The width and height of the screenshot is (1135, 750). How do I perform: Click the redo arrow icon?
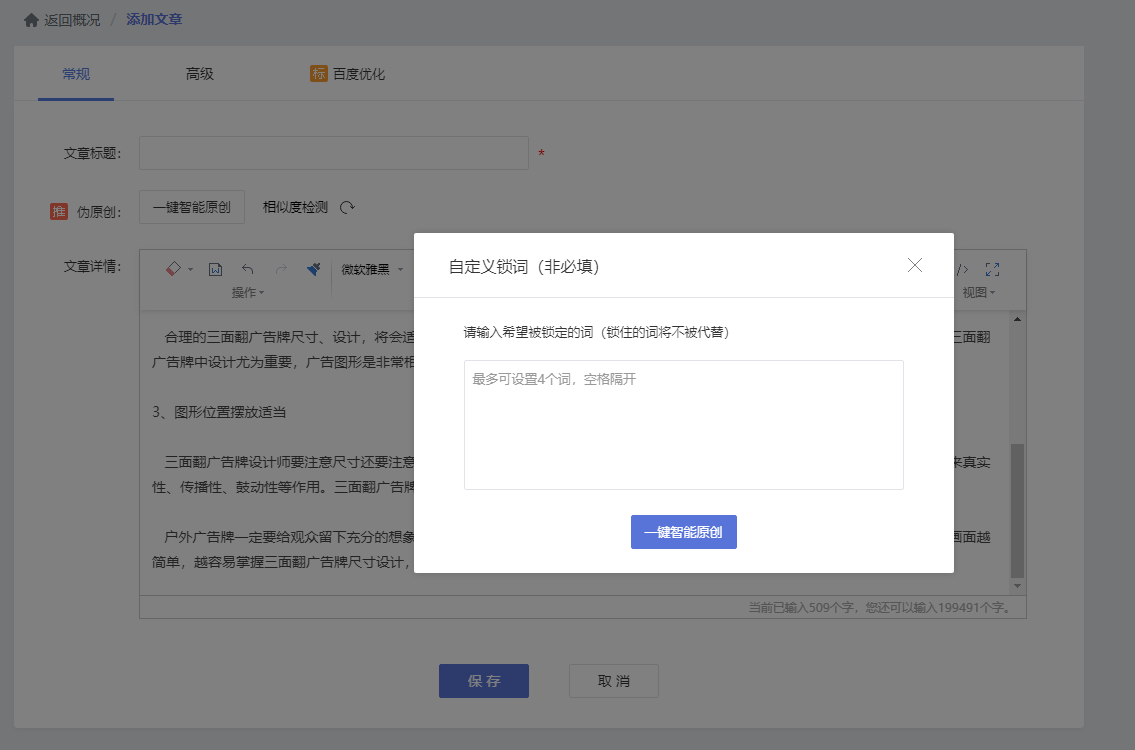281,269
